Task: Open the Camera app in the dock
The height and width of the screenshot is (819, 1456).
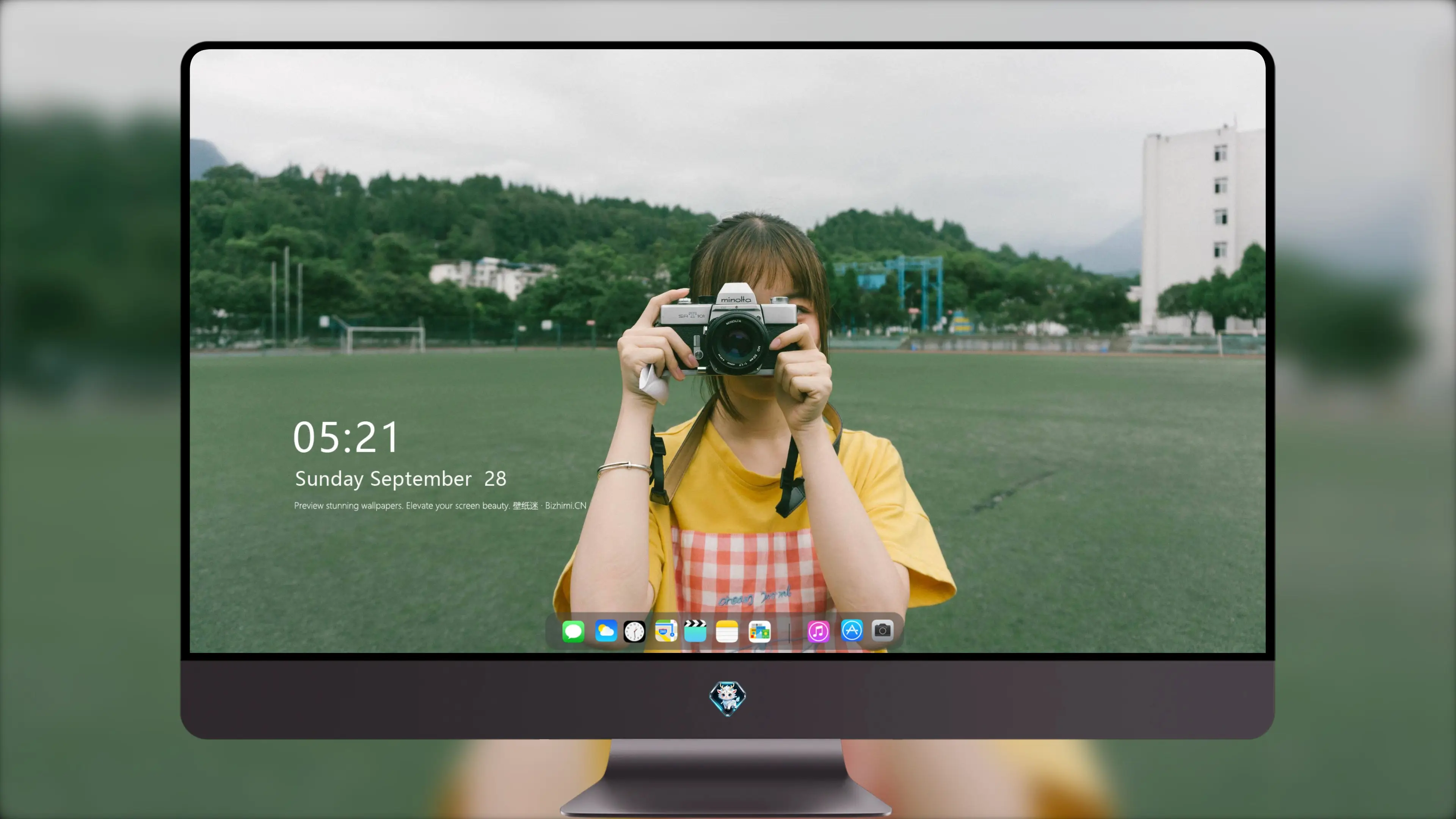Action: pos(882,631)
